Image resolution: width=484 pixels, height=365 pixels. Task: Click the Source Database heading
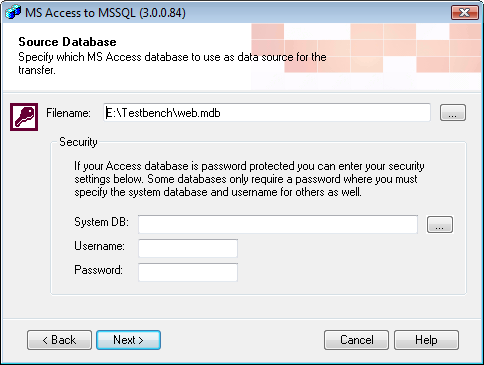(x=67, y=42)
